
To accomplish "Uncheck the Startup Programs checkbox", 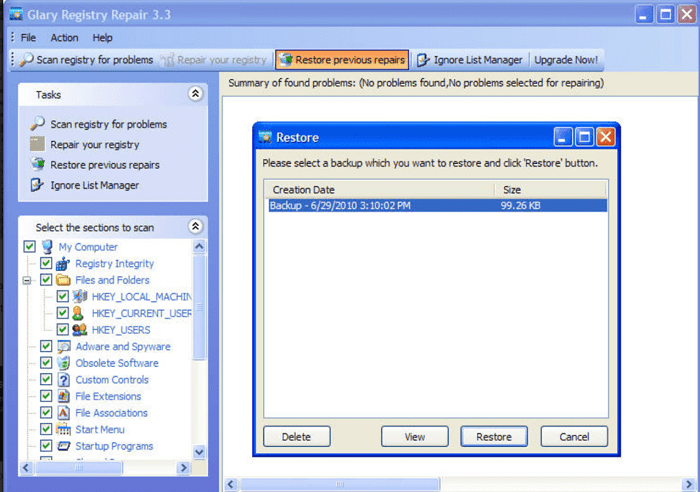I will (46, 445).
